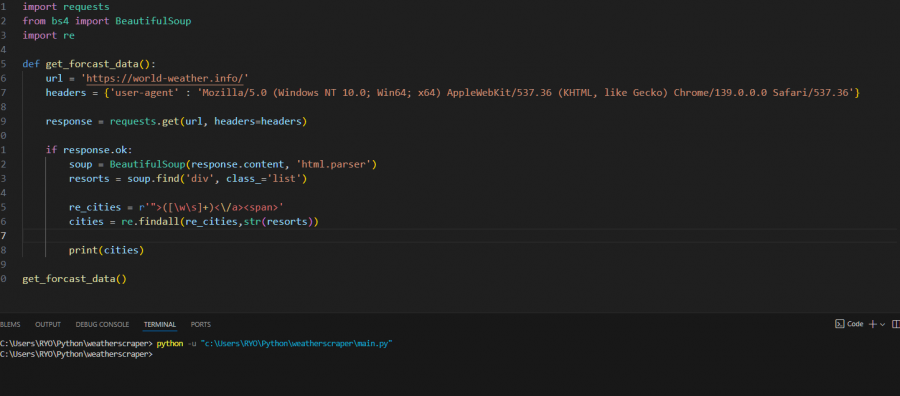Switch to the PORTS tab
The image size is (900, 396).
201,324
